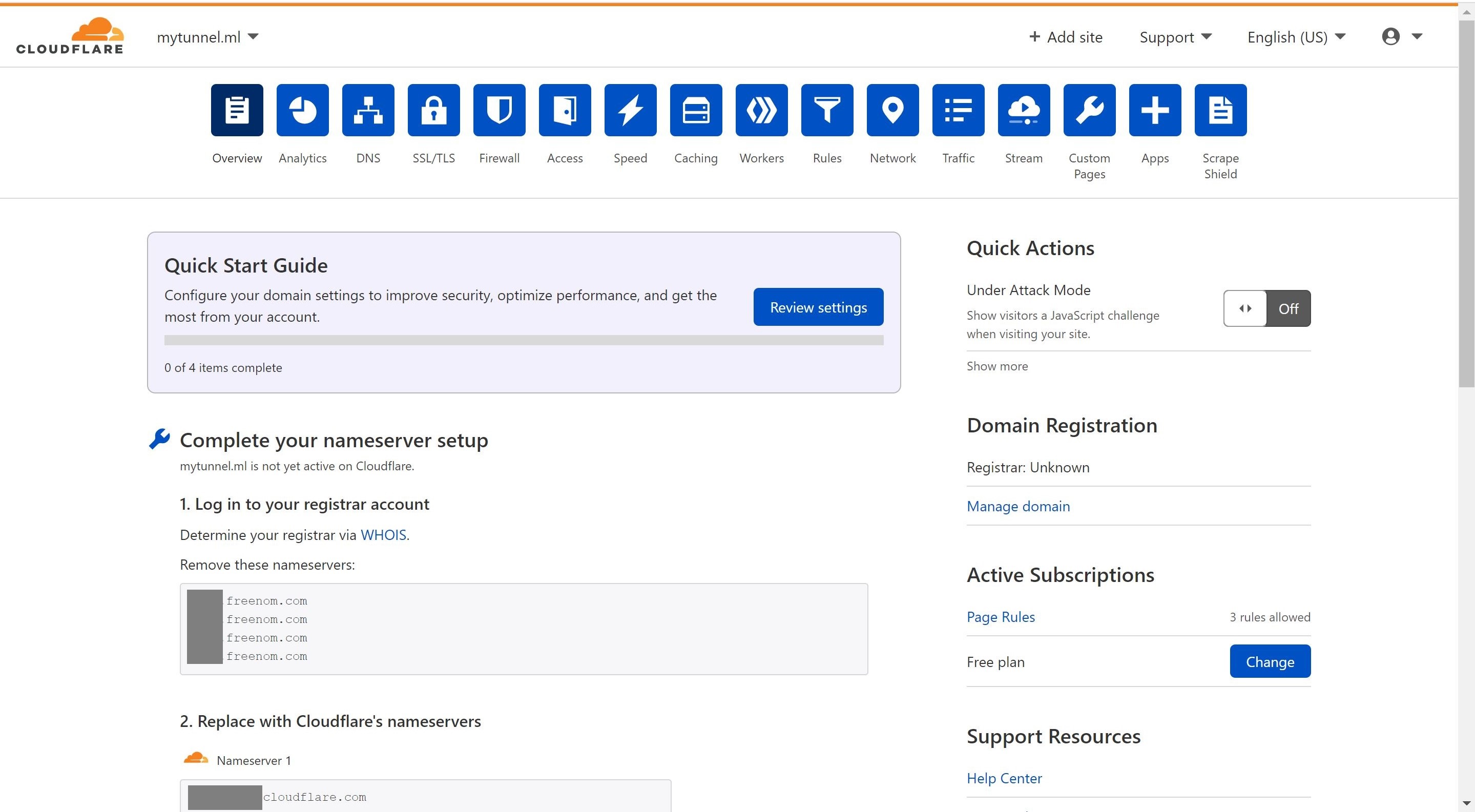Expand Show more quick actions
Viewport: 1475px width, 812px height.
(x=997, y=366)
